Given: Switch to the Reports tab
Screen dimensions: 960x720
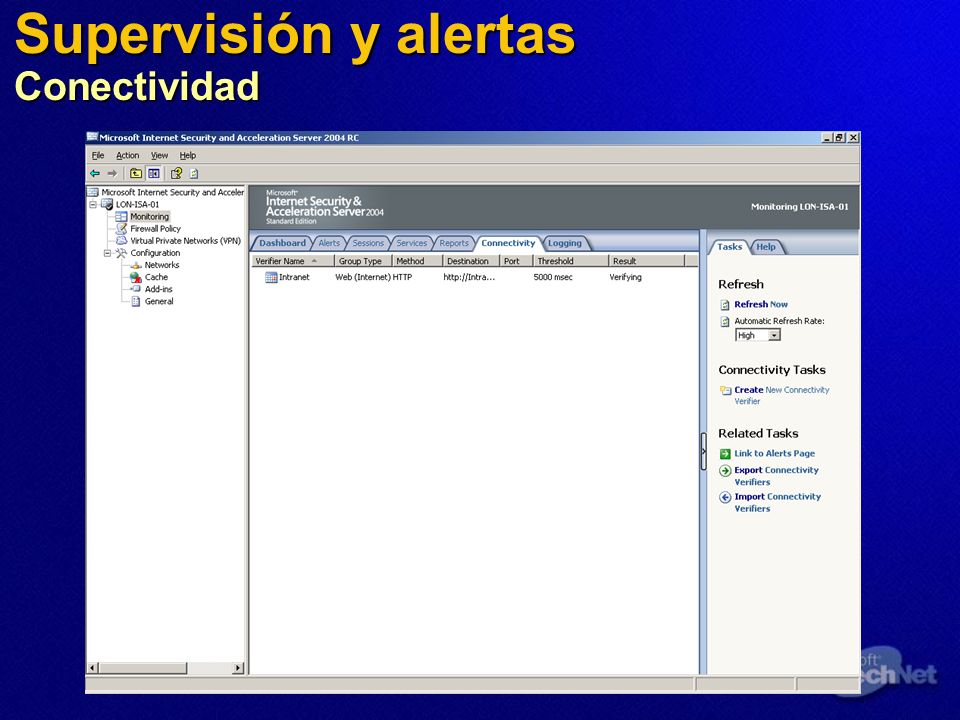Looking at the screenshot, I should [x=454, y=243].
